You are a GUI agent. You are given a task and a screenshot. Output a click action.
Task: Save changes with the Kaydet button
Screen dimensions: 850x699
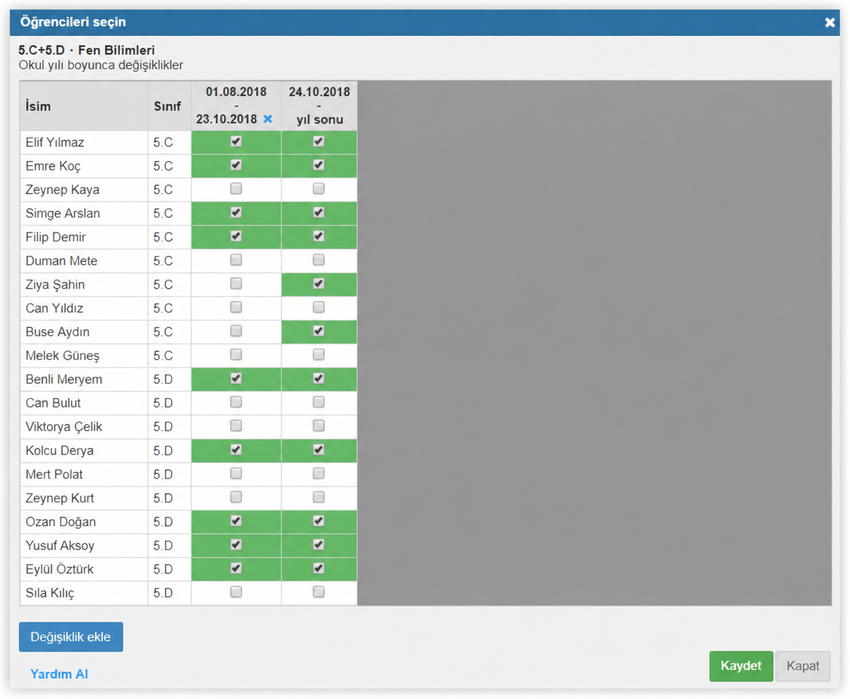[x=741, y=666]
